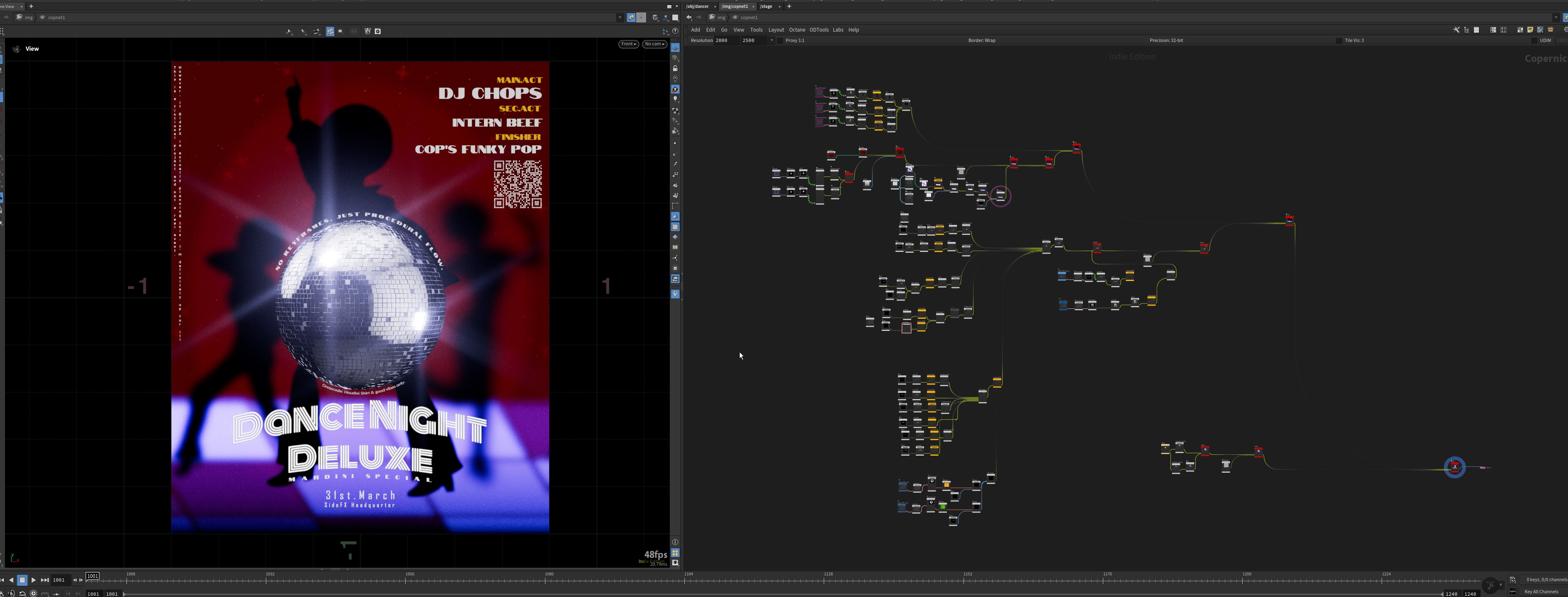Go back in the network editor path
This screenshot has width=1568, height=597.
click(689, 17)
